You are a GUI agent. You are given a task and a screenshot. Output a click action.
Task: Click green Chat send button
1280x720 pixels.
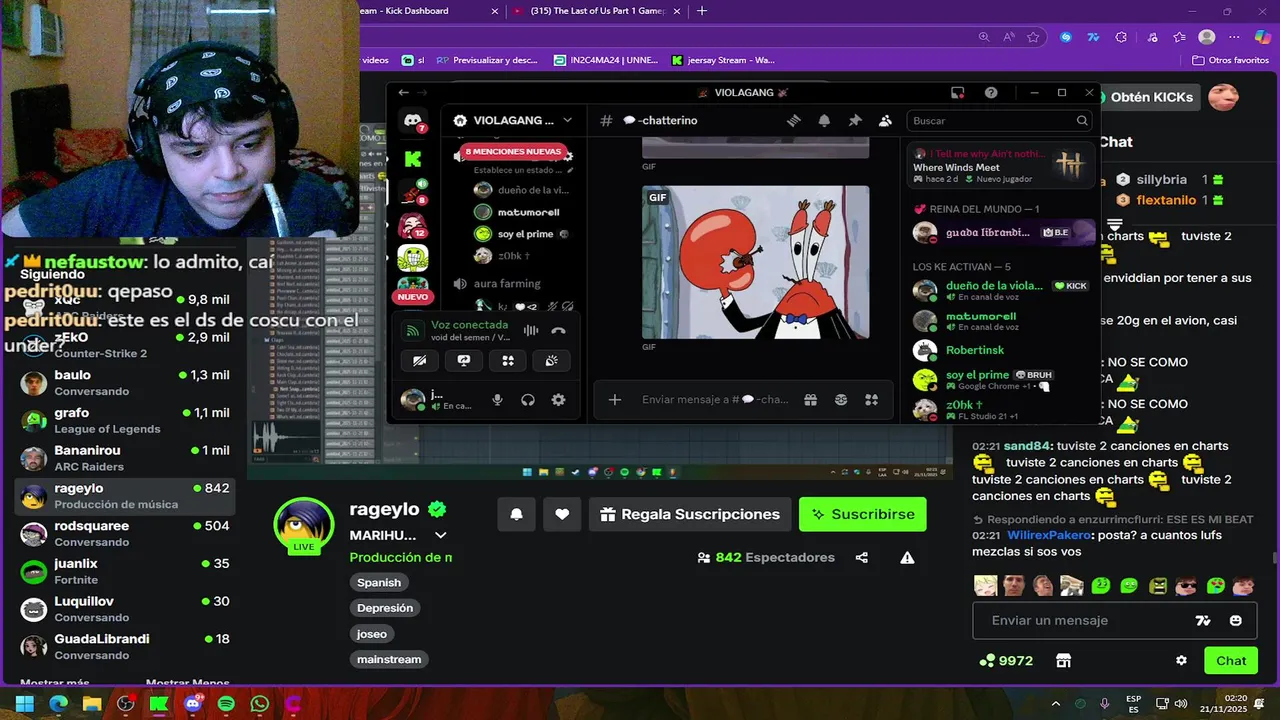click(1231, 660)
